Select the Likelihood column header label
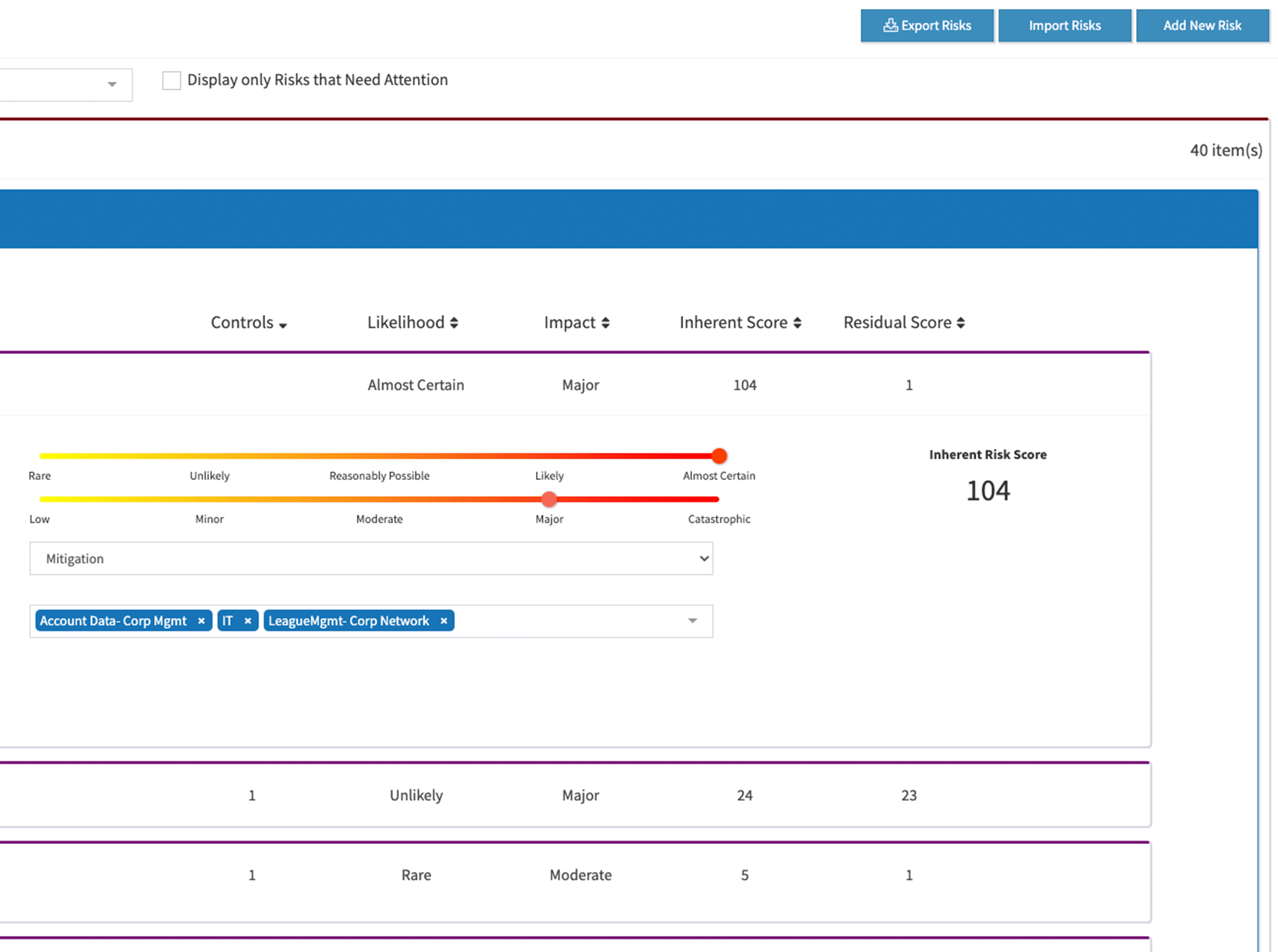 click(x=406, y=322)
